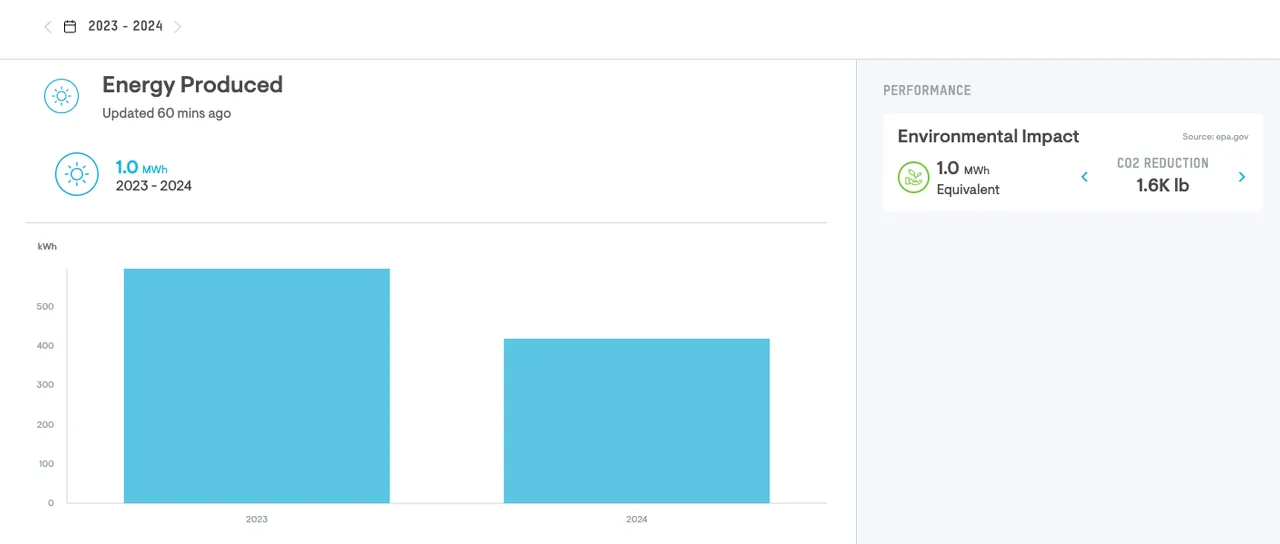Click the sun icon next to 1.0 MWh
1280x544 pixels.
click(x=77, y=174)
